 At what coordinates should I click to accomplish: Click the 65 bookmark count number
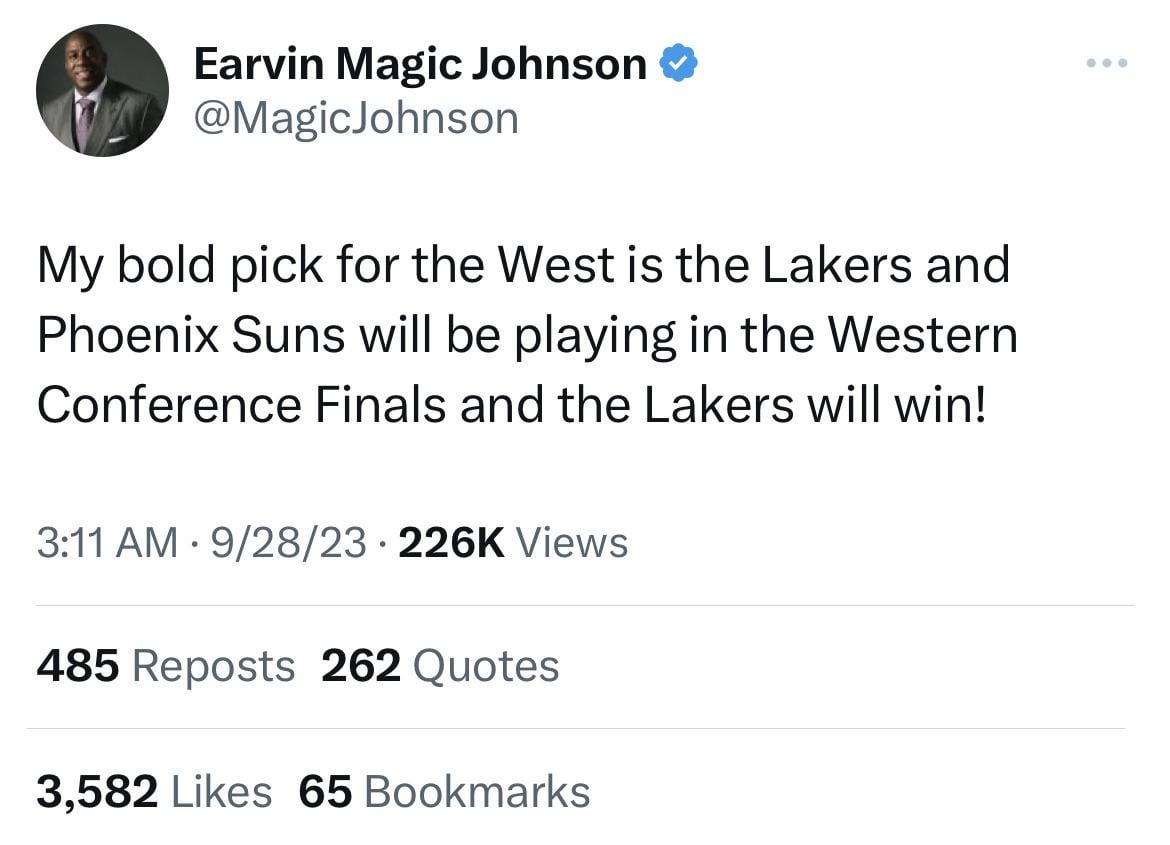[325, 791]
